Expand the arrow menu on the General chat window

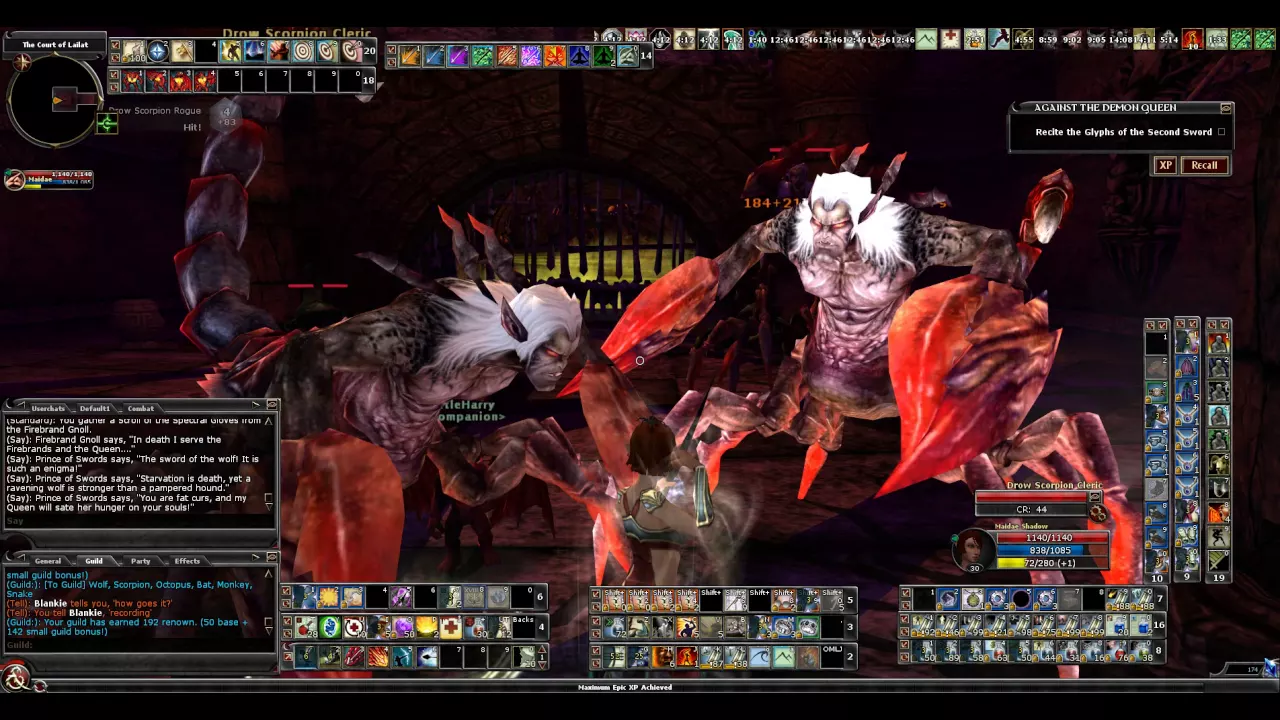point(256,557)
